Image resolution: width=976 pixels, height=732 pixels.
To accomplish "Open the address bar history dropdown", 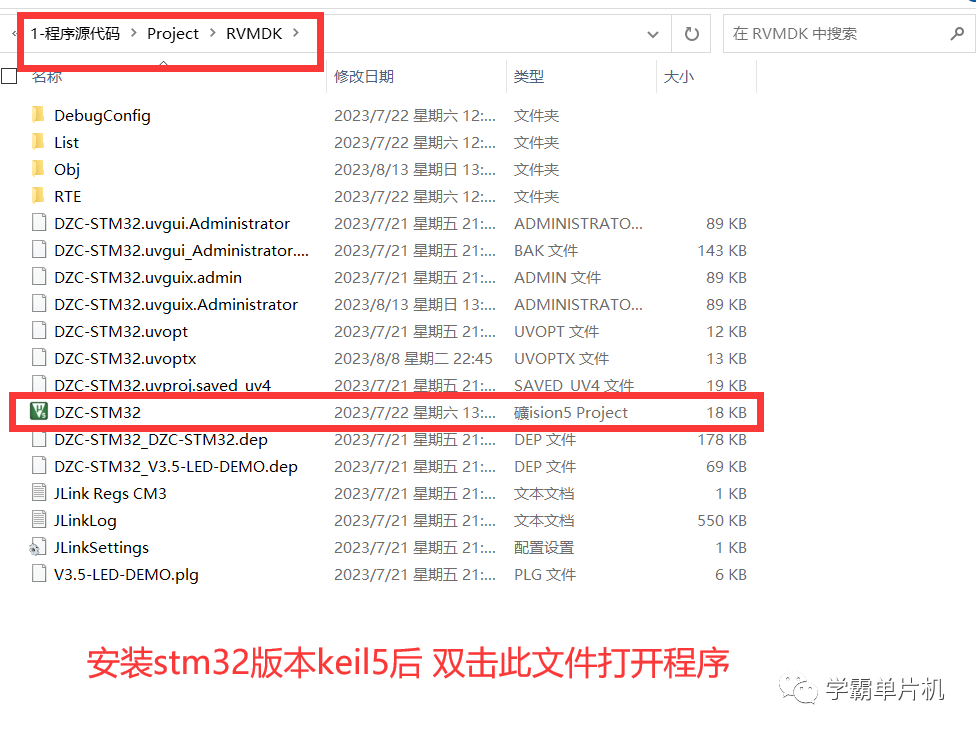I will [652, 34].
